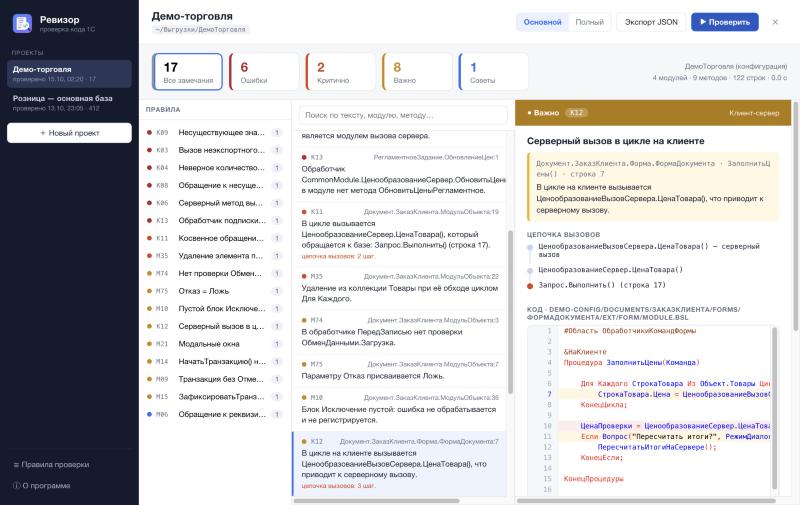Select rule M15 ЗафиксироватьТранз...
The height and width of the screenshot is (505, 800).
(214, 396)
